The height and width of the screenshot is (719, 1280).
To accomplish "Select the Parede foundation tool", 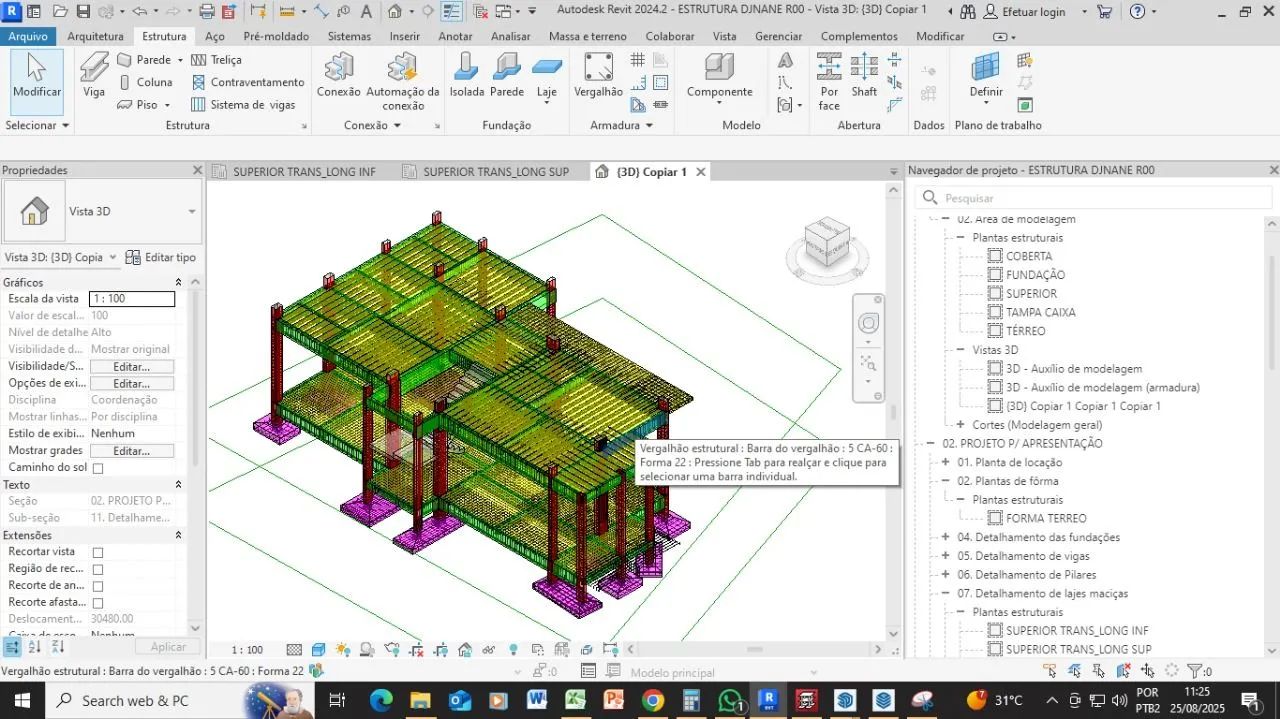I will click(507, 75).
